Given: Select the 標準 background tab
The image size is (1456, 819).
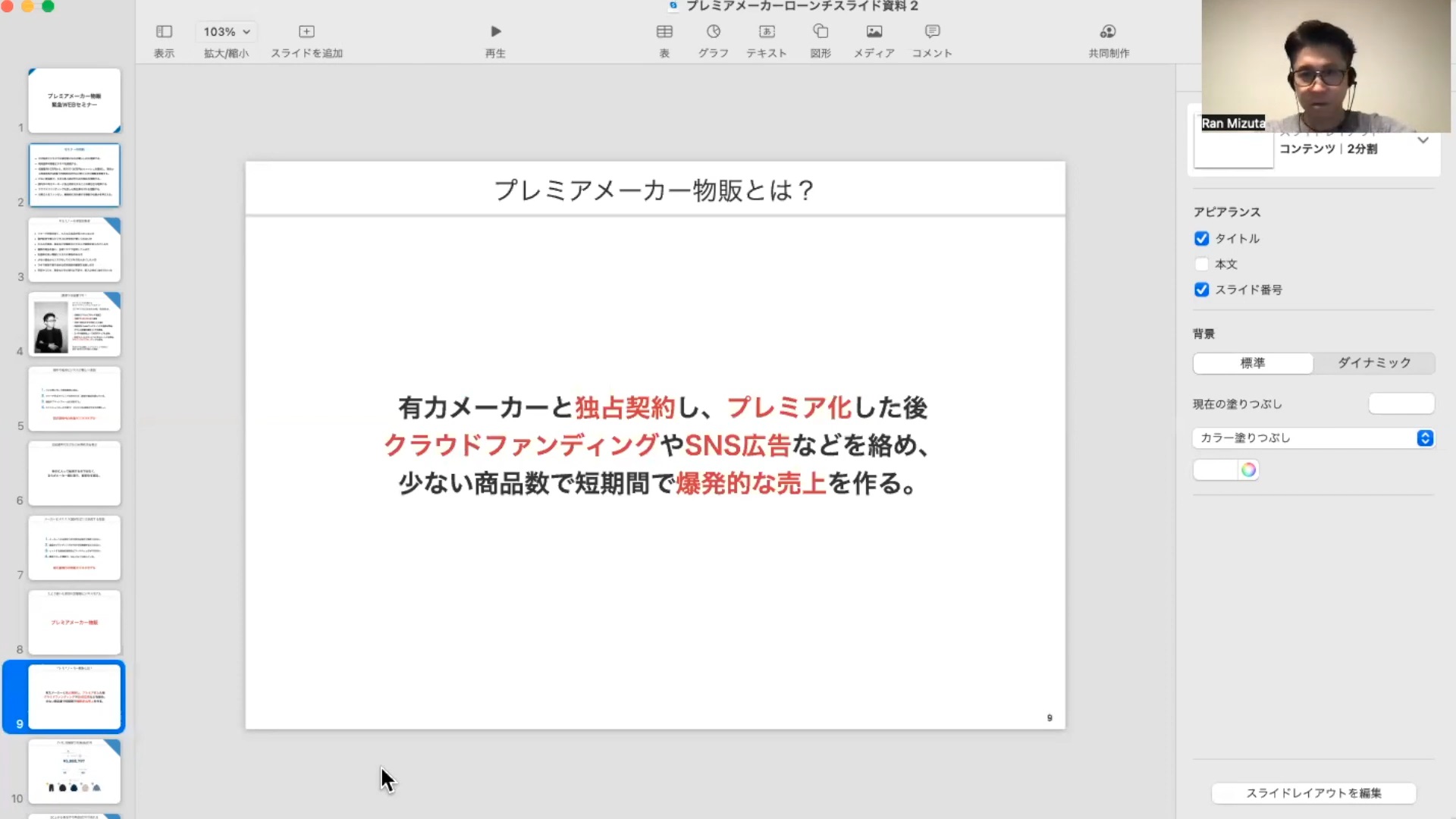Looking at the screenshot, I should pyautogui.click(x=1253, y=363).
